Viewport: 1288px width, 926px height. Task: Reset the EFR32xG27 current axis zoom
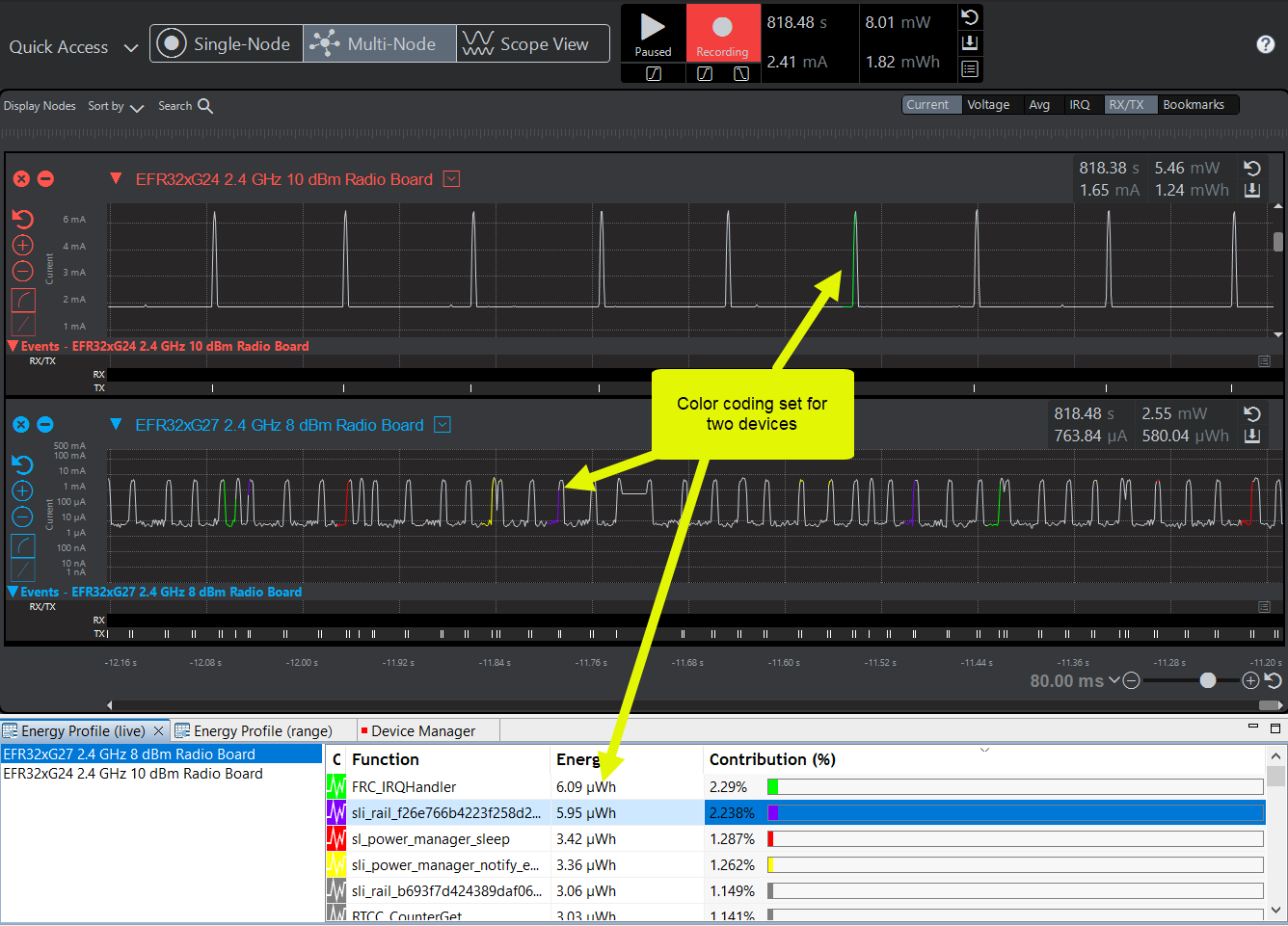(x=23, y=465)
